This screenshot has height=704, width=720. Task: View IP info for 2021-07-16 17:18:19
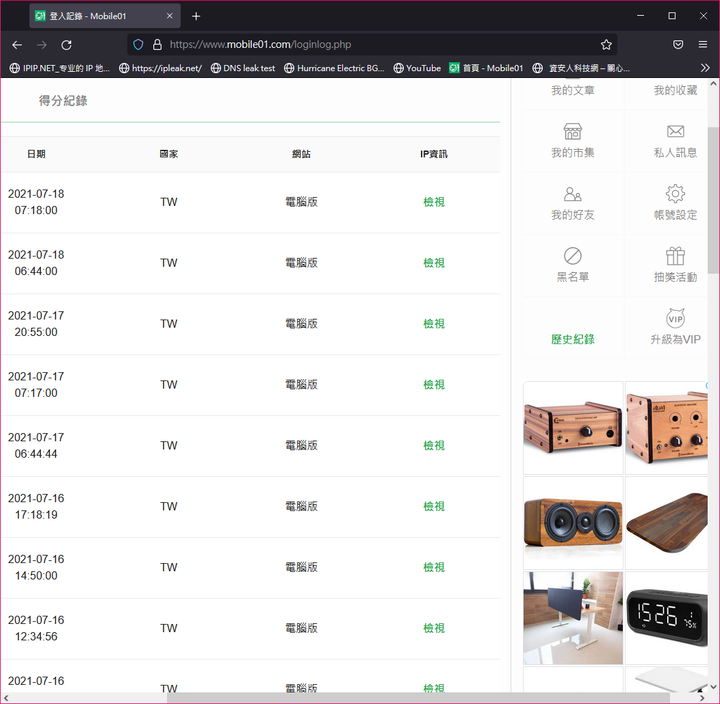434,506
